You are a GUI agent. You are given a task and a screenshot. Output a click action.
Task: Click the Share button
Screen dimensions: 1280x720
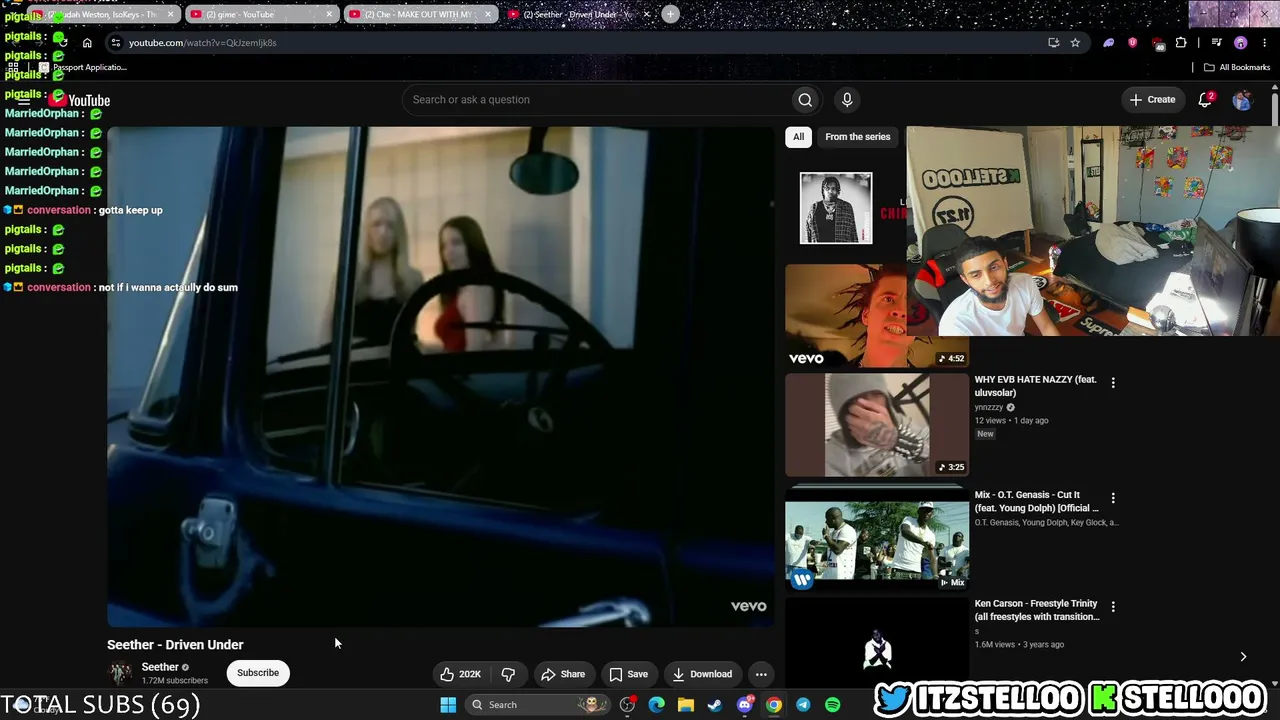(x=563, y=674)
